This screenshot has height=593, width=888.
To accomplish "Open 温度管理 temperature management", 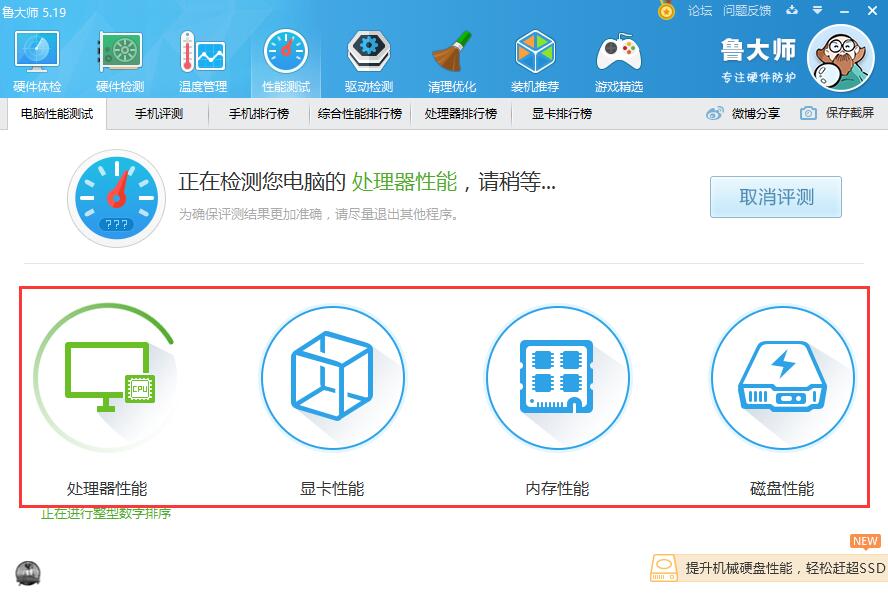I will point(203,57).
